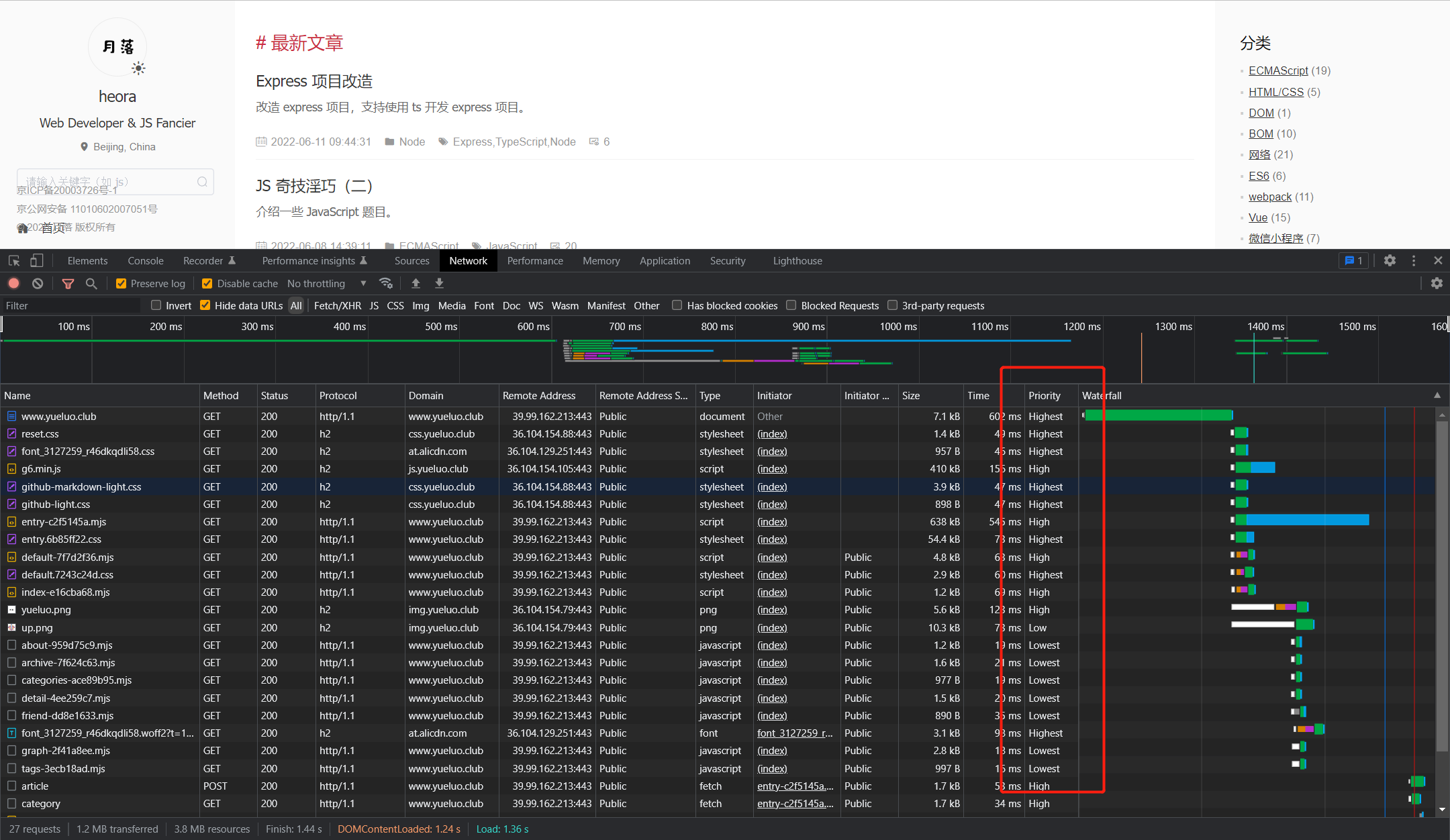Open the ECMAScript category link
This screenshot has height=840, width=1450.
click(1278, 70)
